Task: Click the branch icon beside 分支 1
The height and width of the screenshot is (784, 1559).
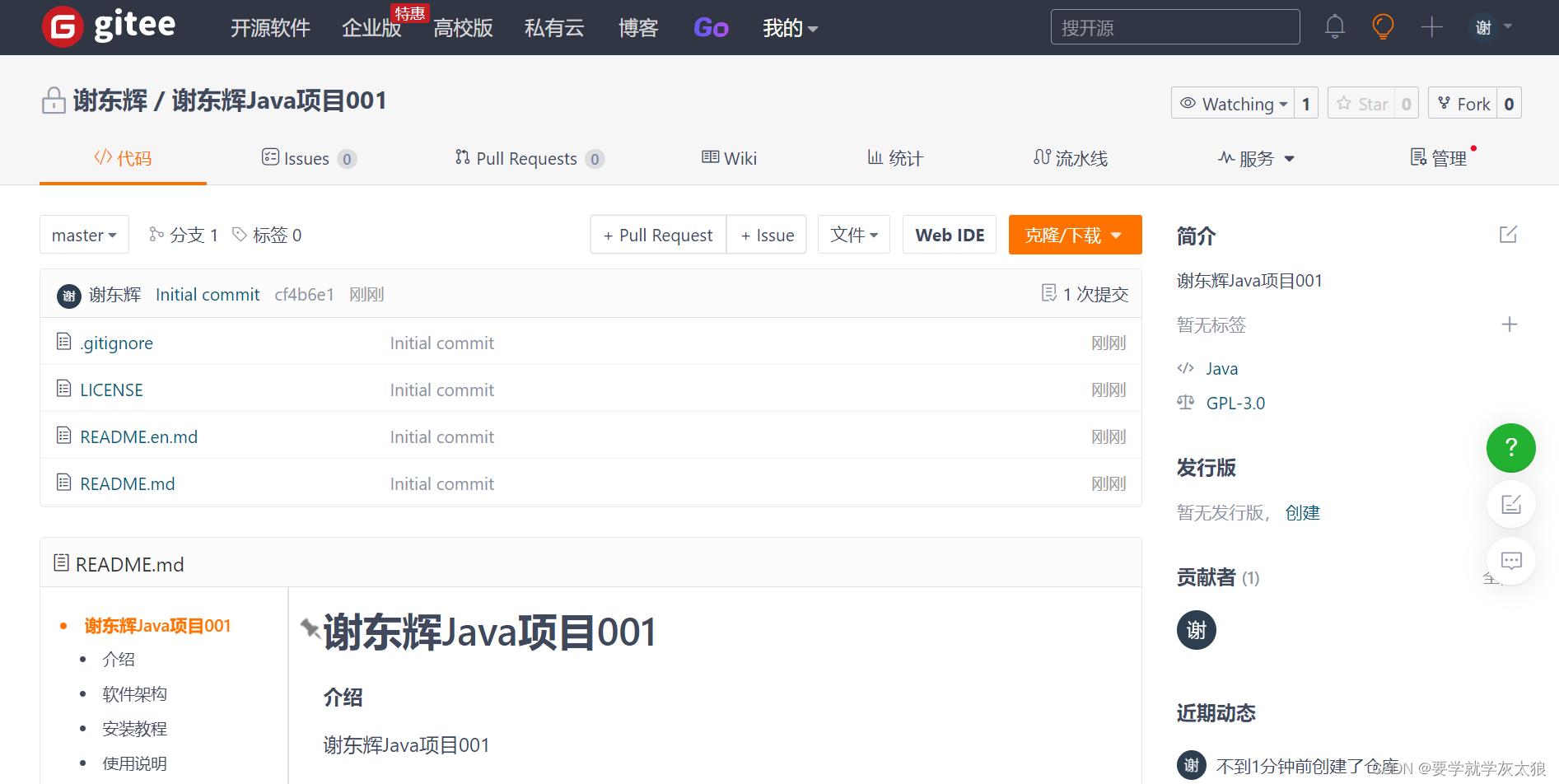Action: 156,235
